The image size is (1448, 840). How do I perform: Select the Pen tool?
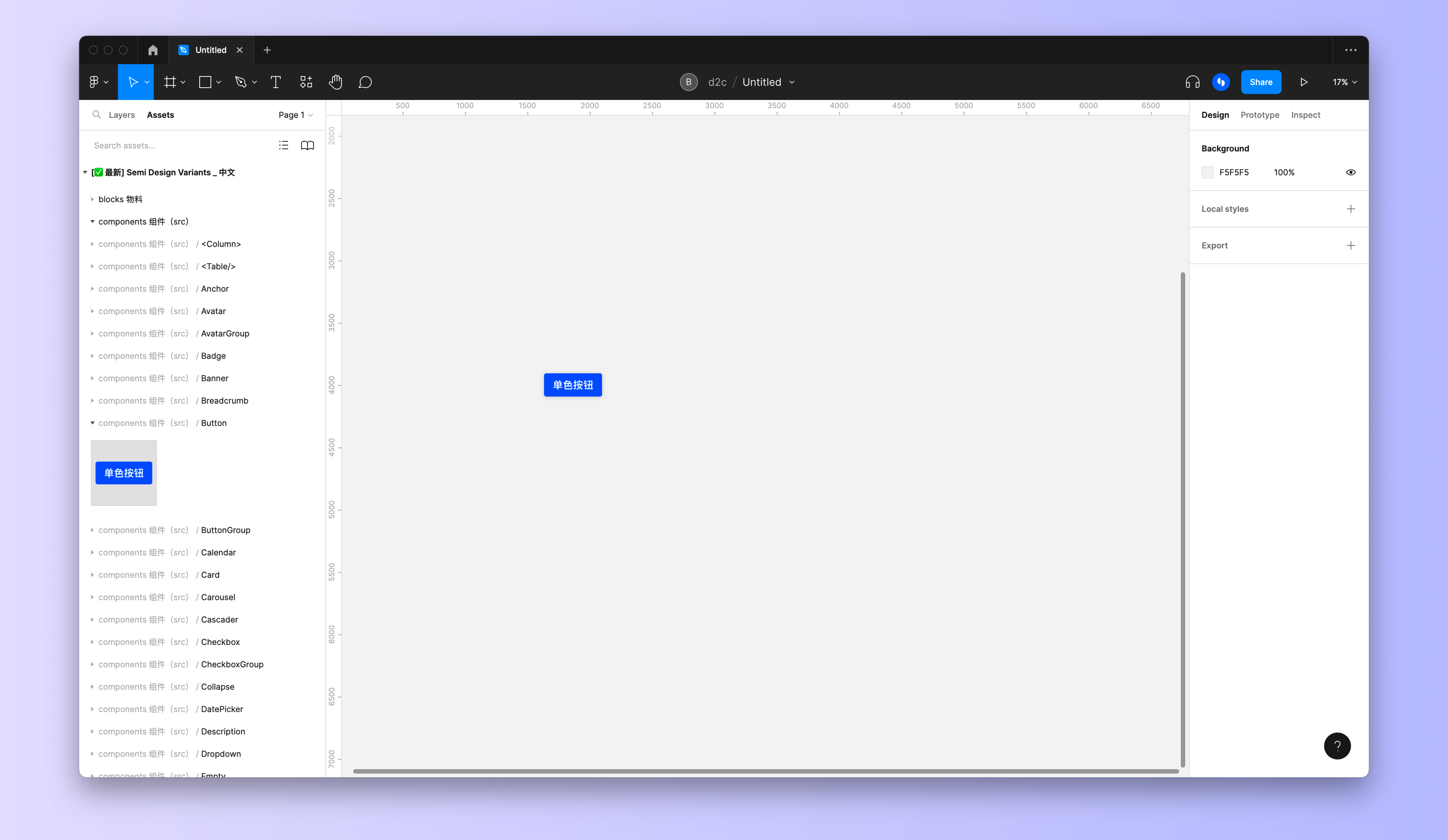[x=241, y=82]
